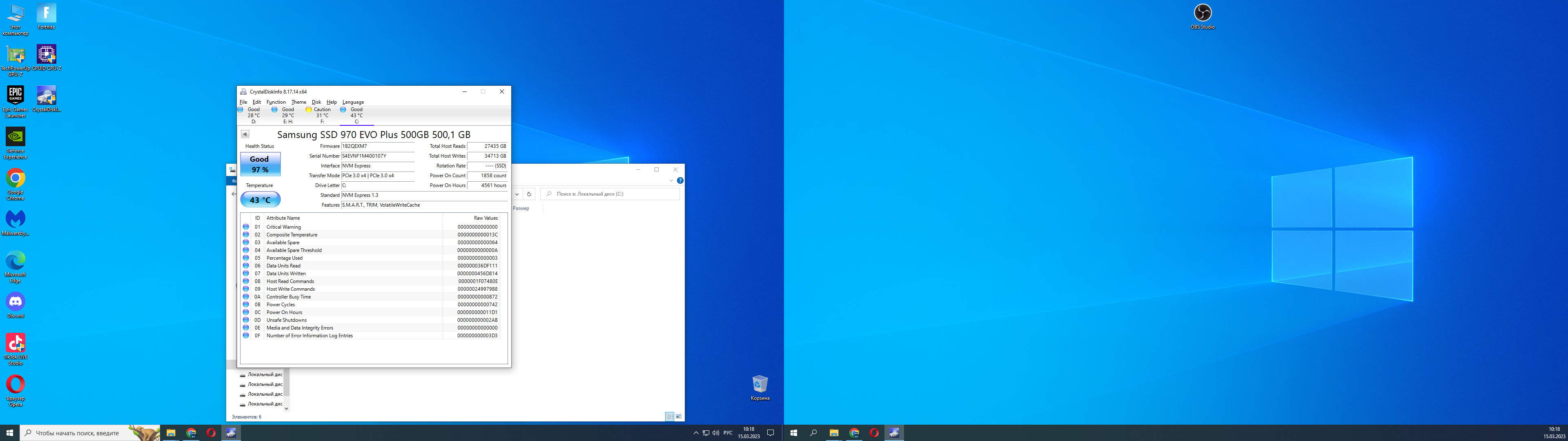Open the address history dropdown in Explorer

517,194
